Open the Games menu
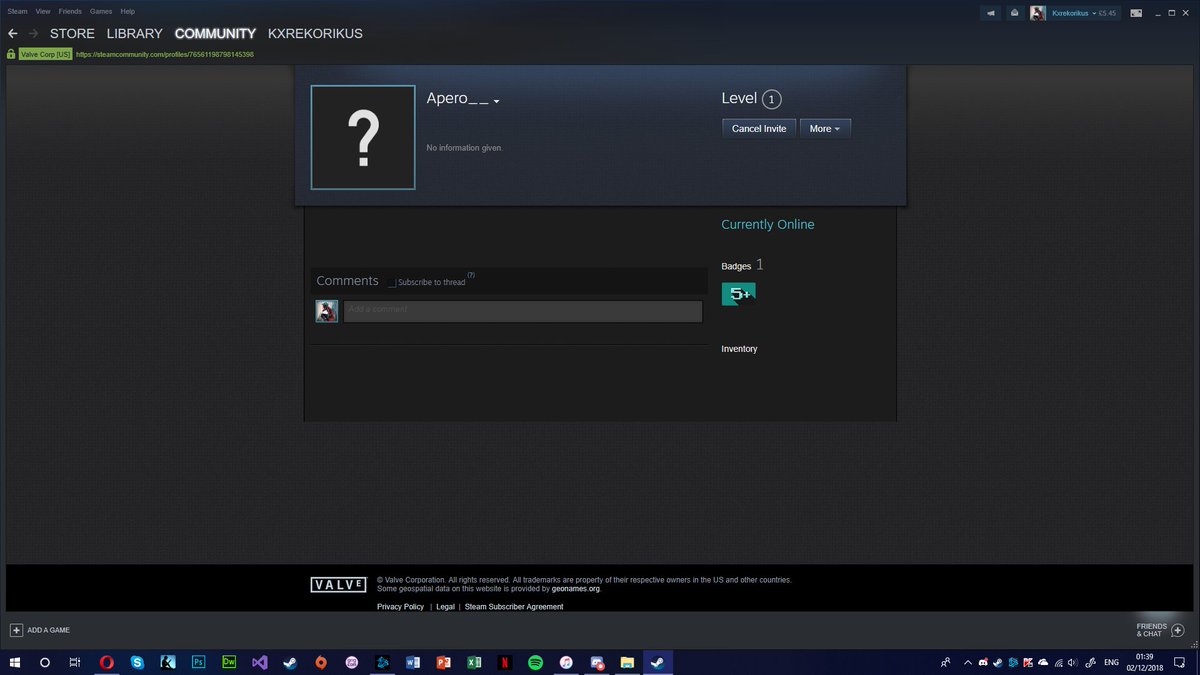This screenshot has width=1200, height=675. tap(101, 11)
